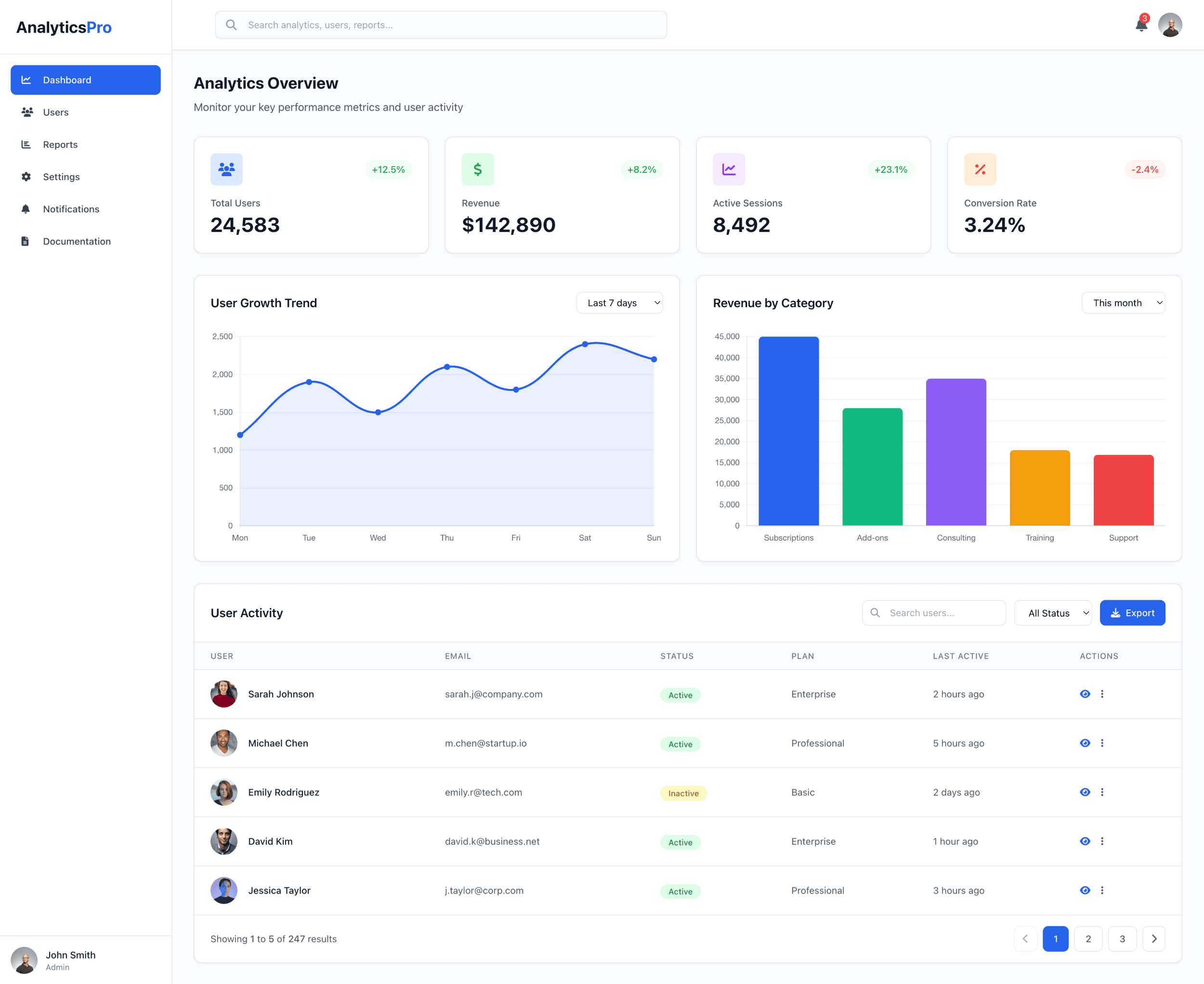Open three-dot menu for David Kim
The height and width of the screenshot is (984, 1204).
(1102, 841)
